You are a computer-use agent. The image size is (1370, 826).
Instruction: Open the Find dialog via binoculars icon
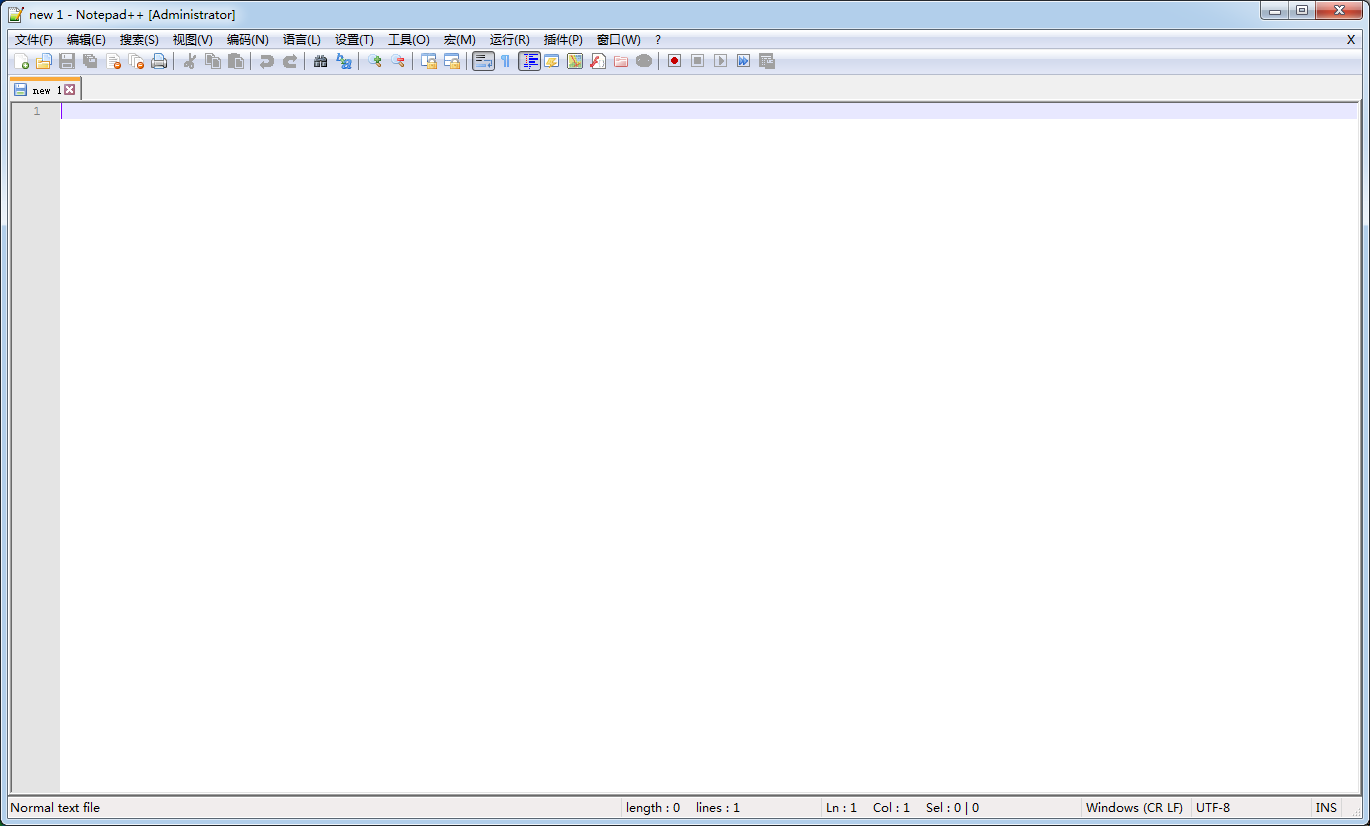tap(320, 61)
